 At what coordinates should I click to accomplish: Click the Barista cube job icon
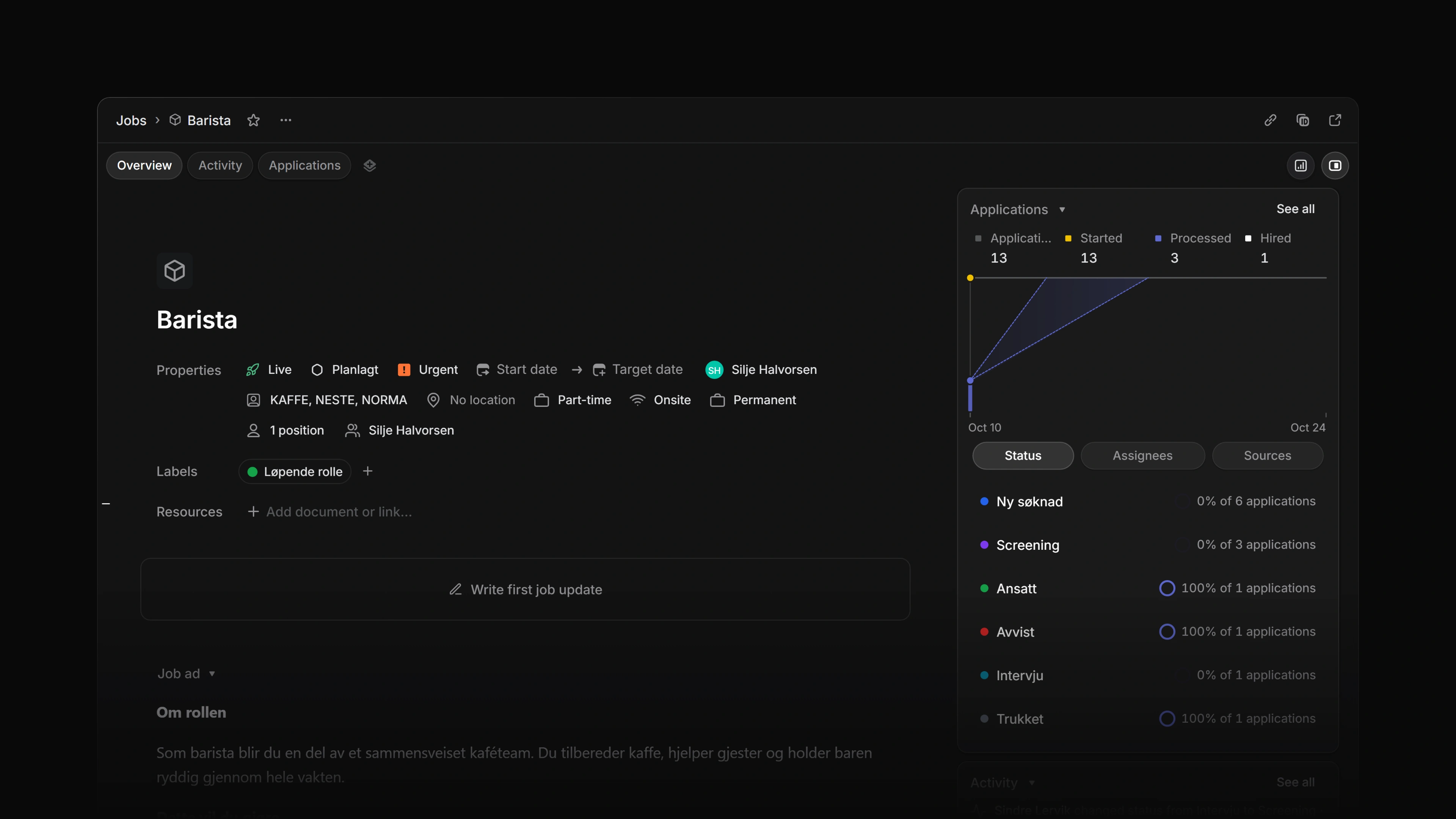pyautogui.click(x=175, y=271)
